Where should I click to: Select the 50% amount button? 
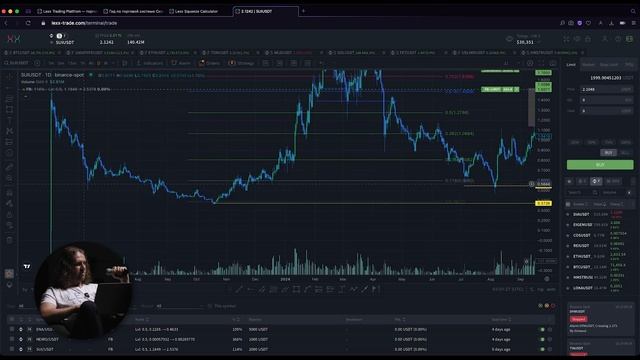592,142
